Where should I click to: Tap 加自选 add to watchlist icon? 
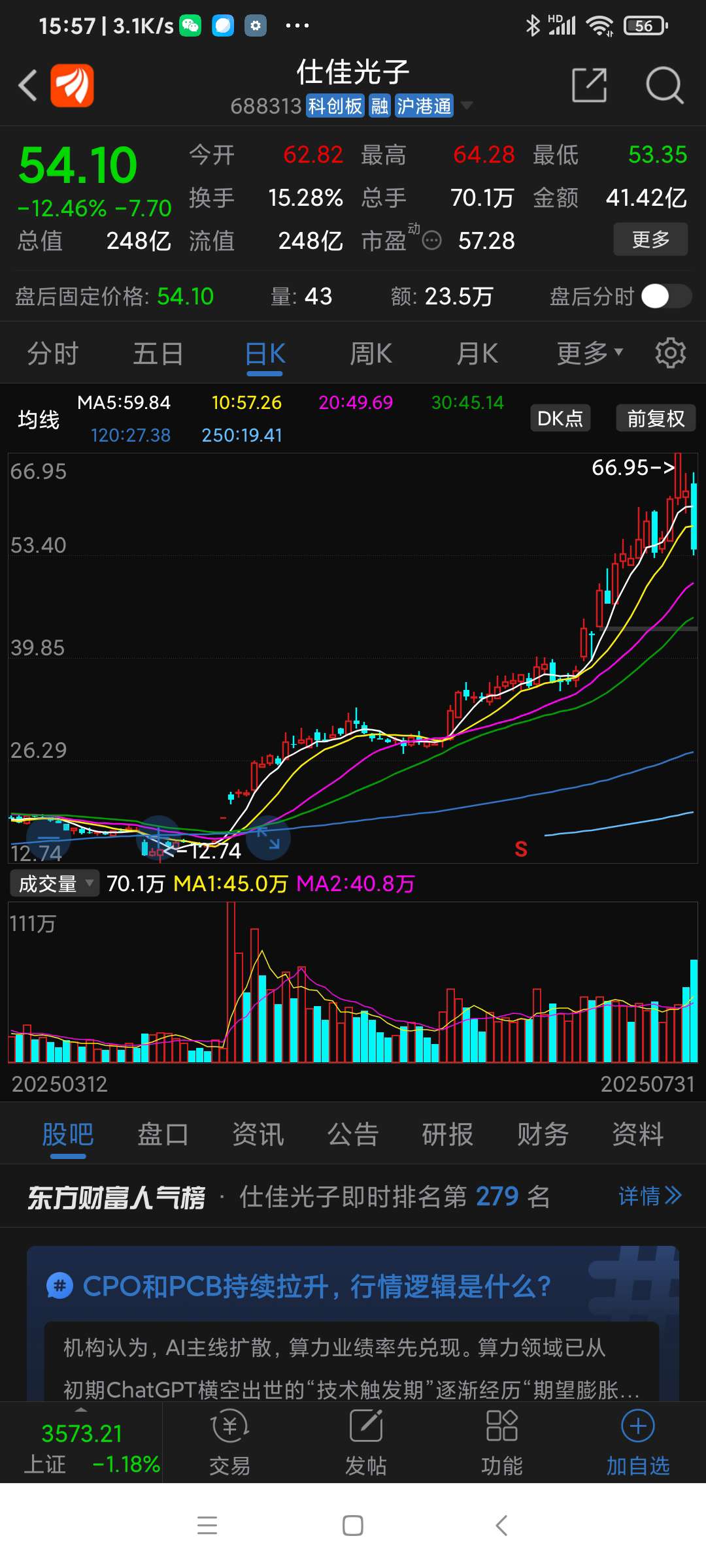coord(638,1443)
